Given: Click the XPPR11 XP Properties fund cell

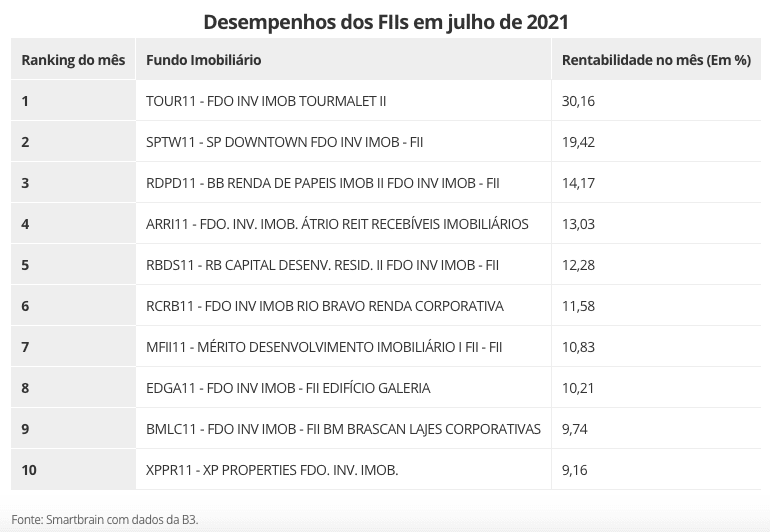Looking at the screenshot, I should [272, 470].
